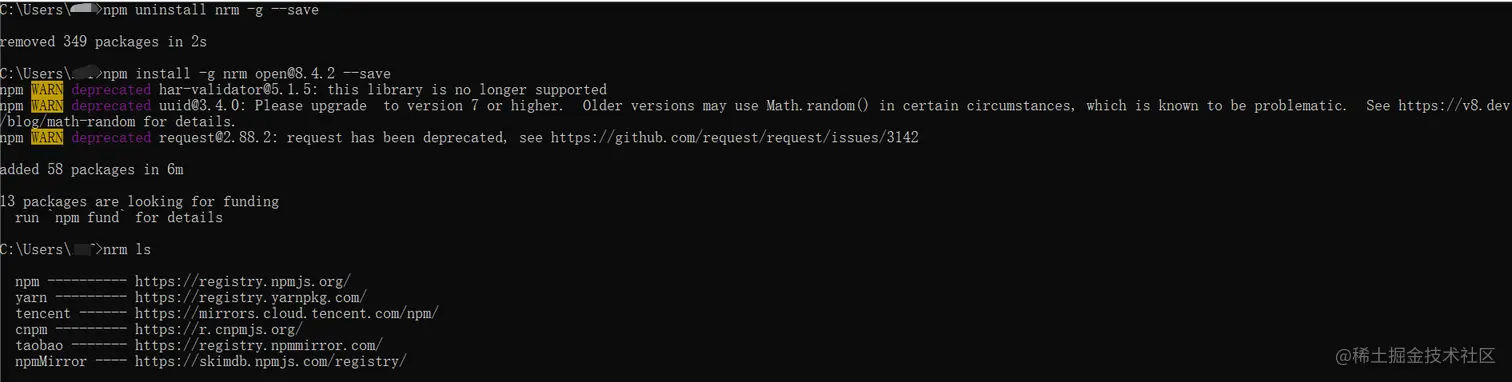Click the yellow WARN label on request line
The height and width of the screenshot is (382, 1512).
click(47, 137)
